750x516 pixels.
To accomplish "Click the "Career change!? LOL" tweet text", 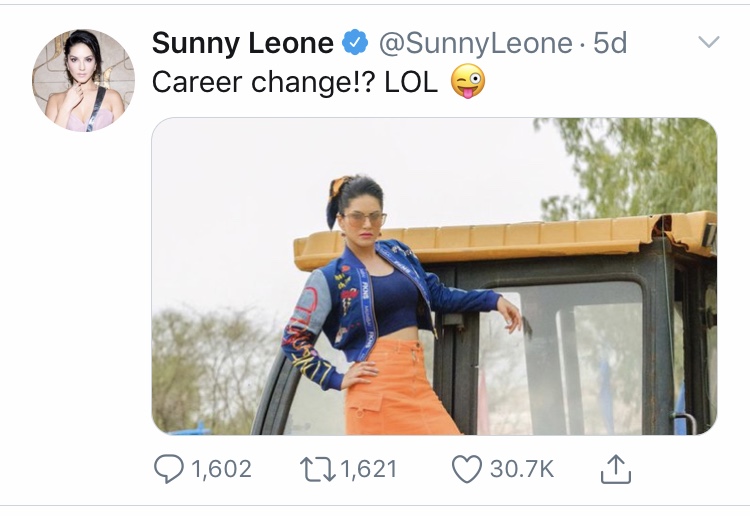I will pyautogui.click(x=295, y=82).
